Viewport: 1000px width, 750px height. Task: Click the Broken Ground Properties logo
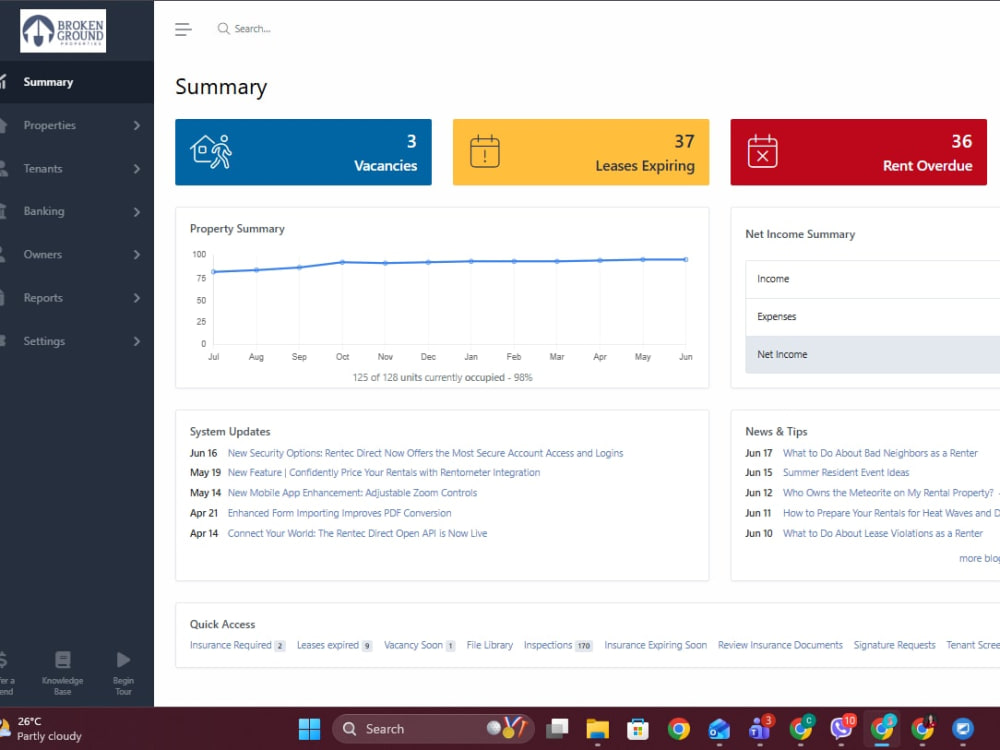[x=63, y=31]
